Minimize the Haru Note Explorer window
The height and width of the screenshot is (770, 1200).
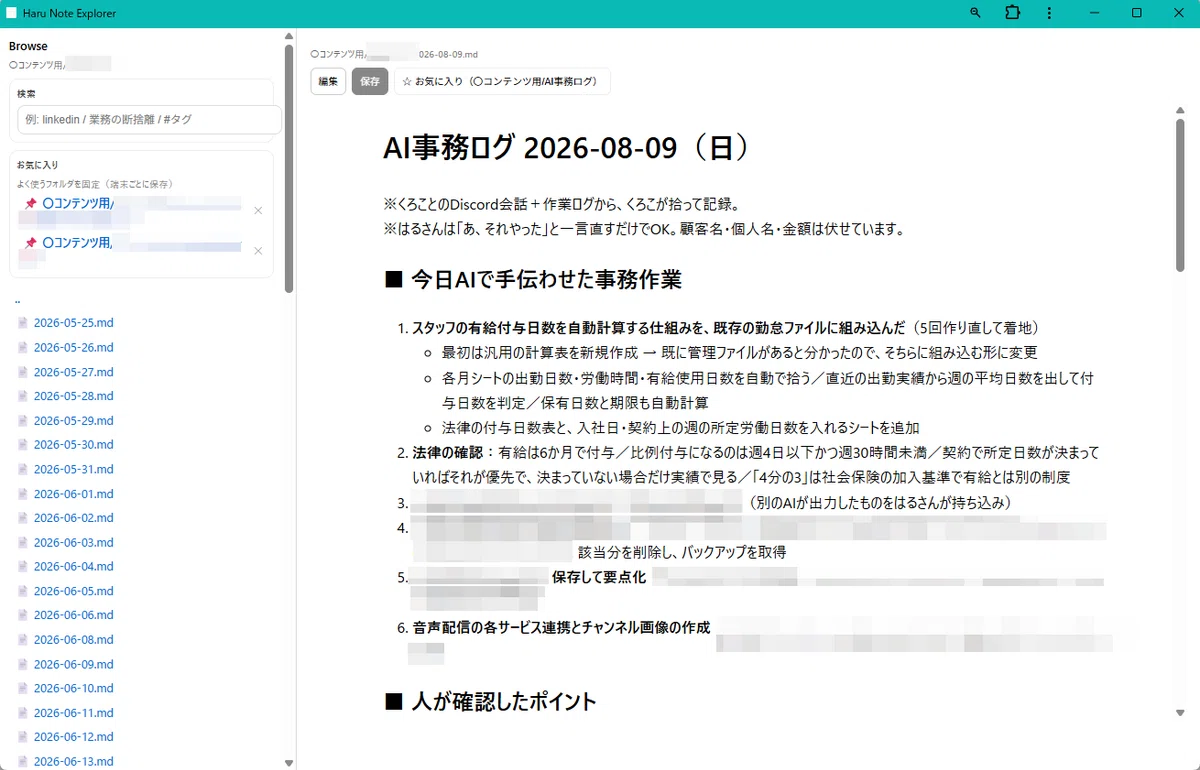[x=1094, y=13]
